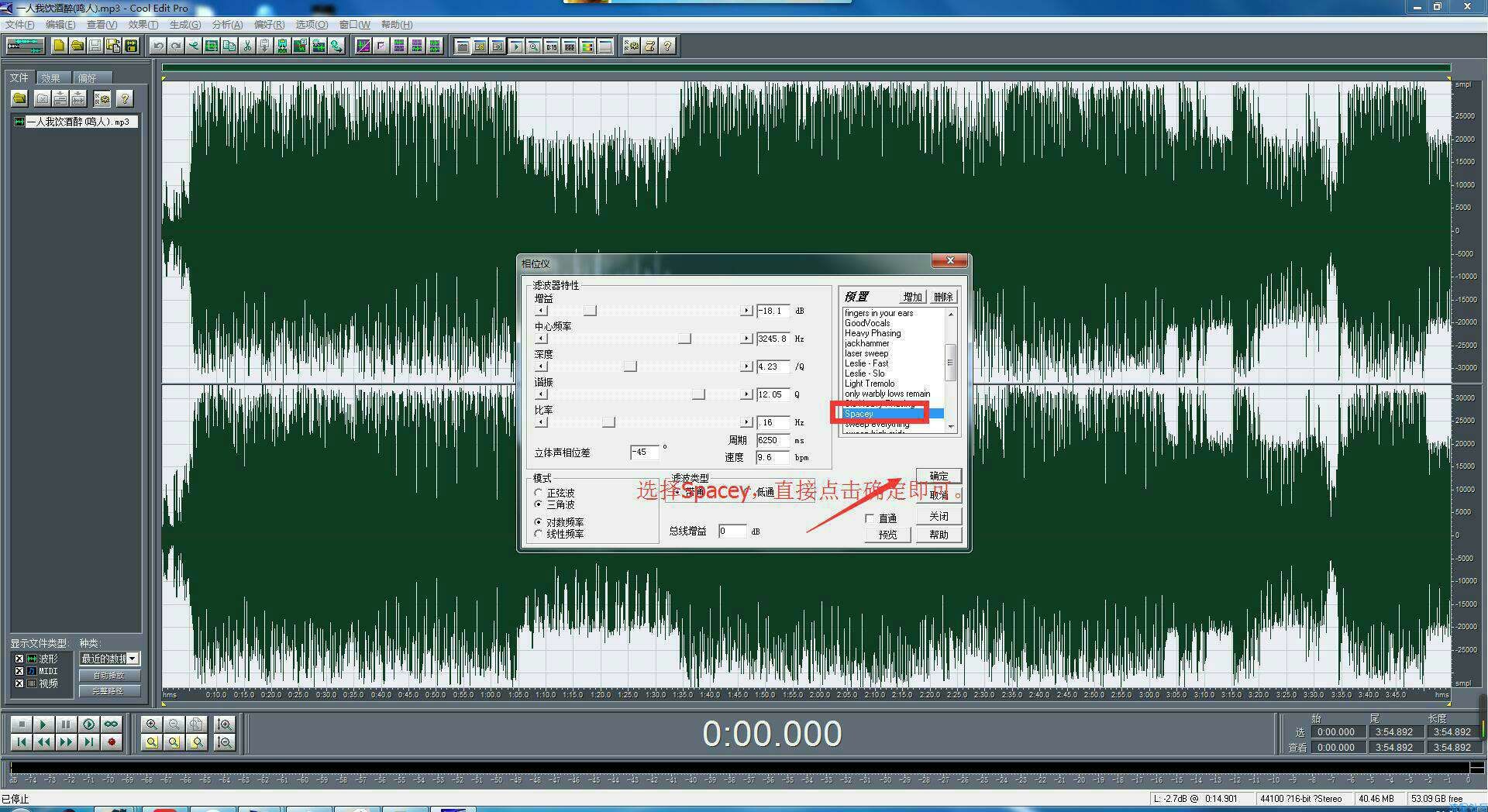Select the Heavy Phasing preset
Image resolution: width=1488 pixels, height=812 pixels.
pos(873,333)
